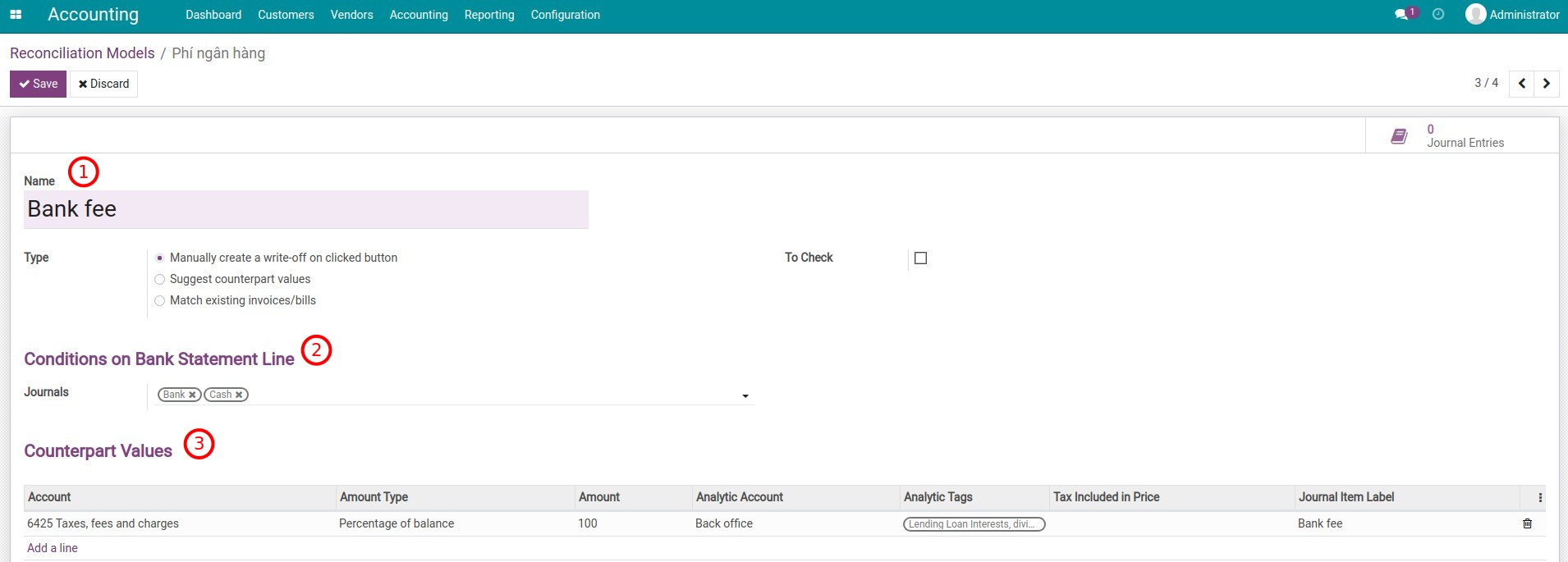This screenshot has height=562, width=1568.
Task: Open the conversations messages icon
Action: 1401,15
